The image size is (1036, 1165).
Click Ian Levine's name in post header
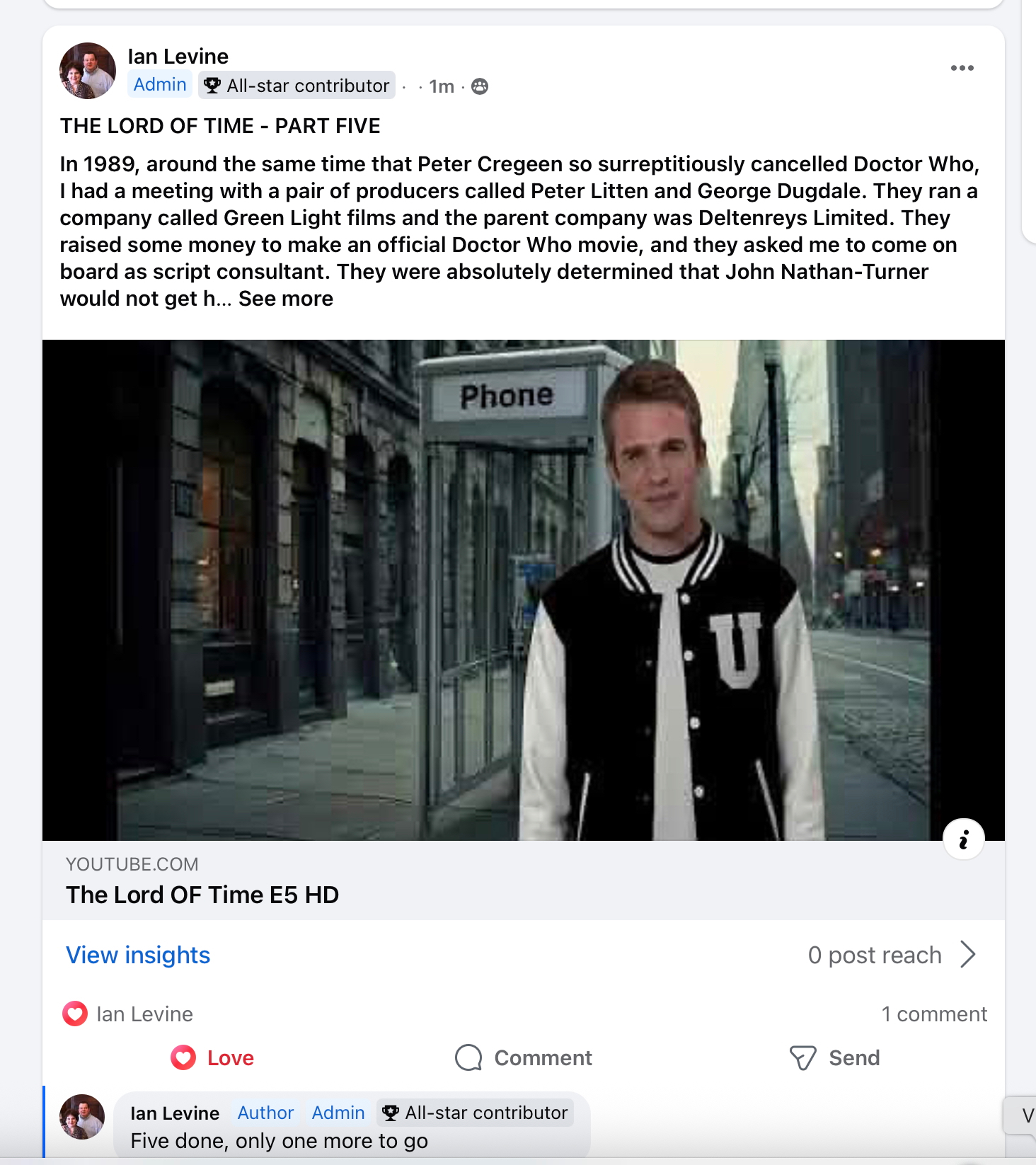[x=178, y=57]
